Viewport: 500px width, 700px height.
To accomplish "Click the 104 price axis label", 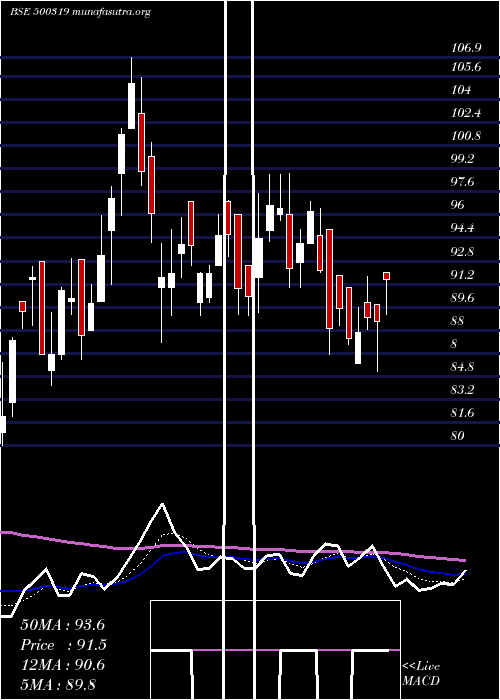I will point(461,90).
